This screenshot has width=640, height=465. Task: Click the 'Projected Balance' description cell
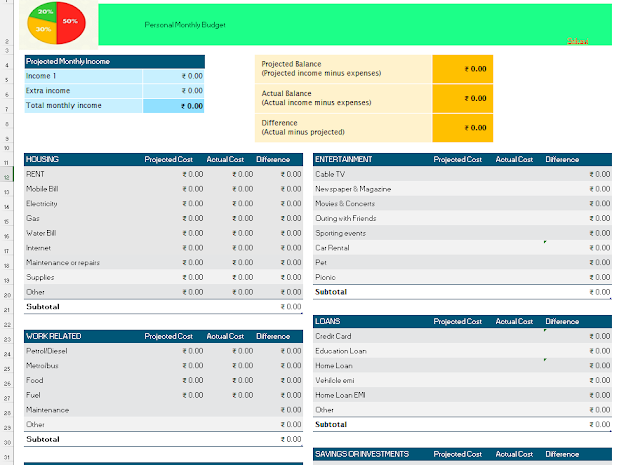pos(343,69)
